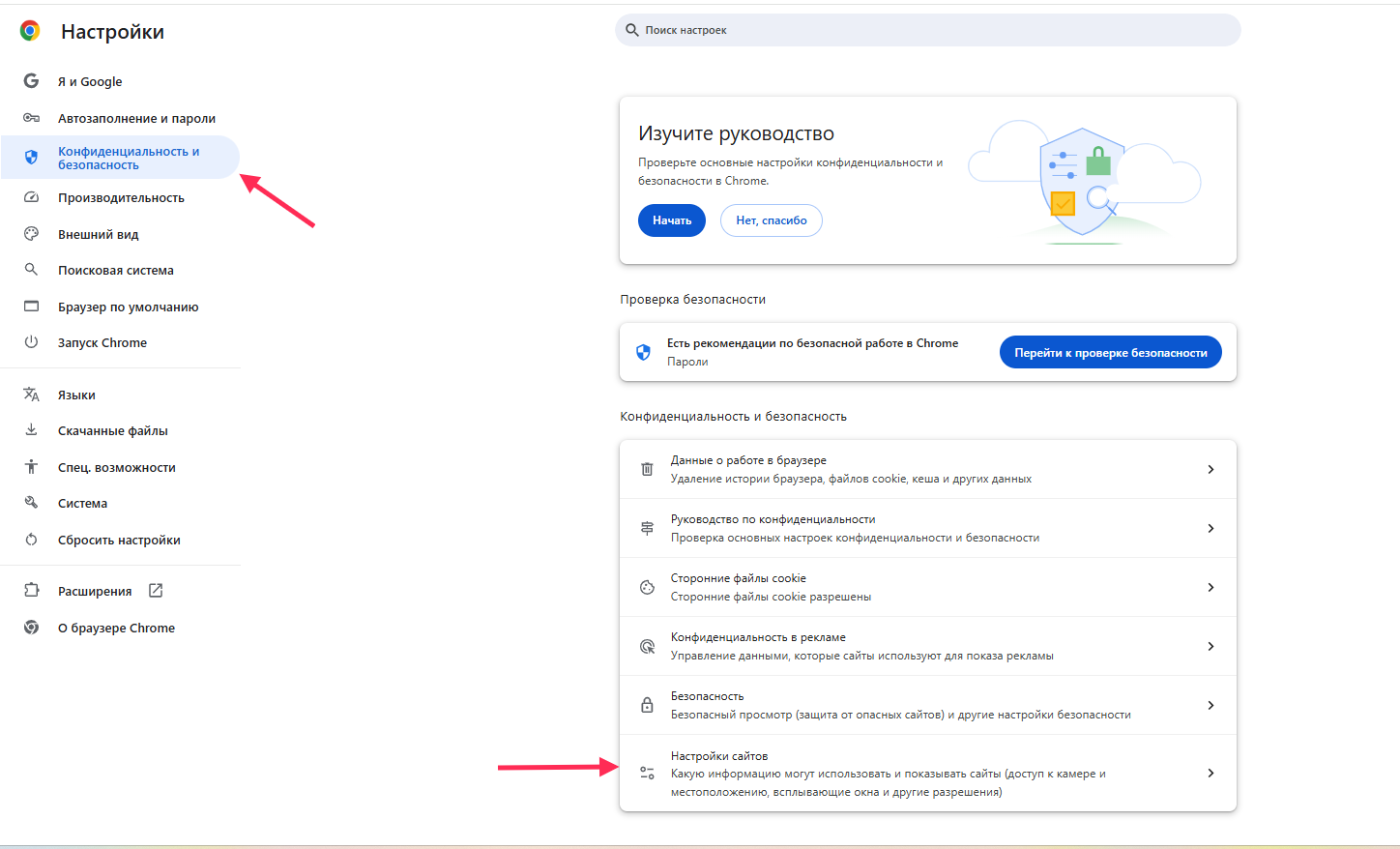Click the palette icon for Внешний вид
Viewport: 1400px width, 849px height.
click(31, 234)
